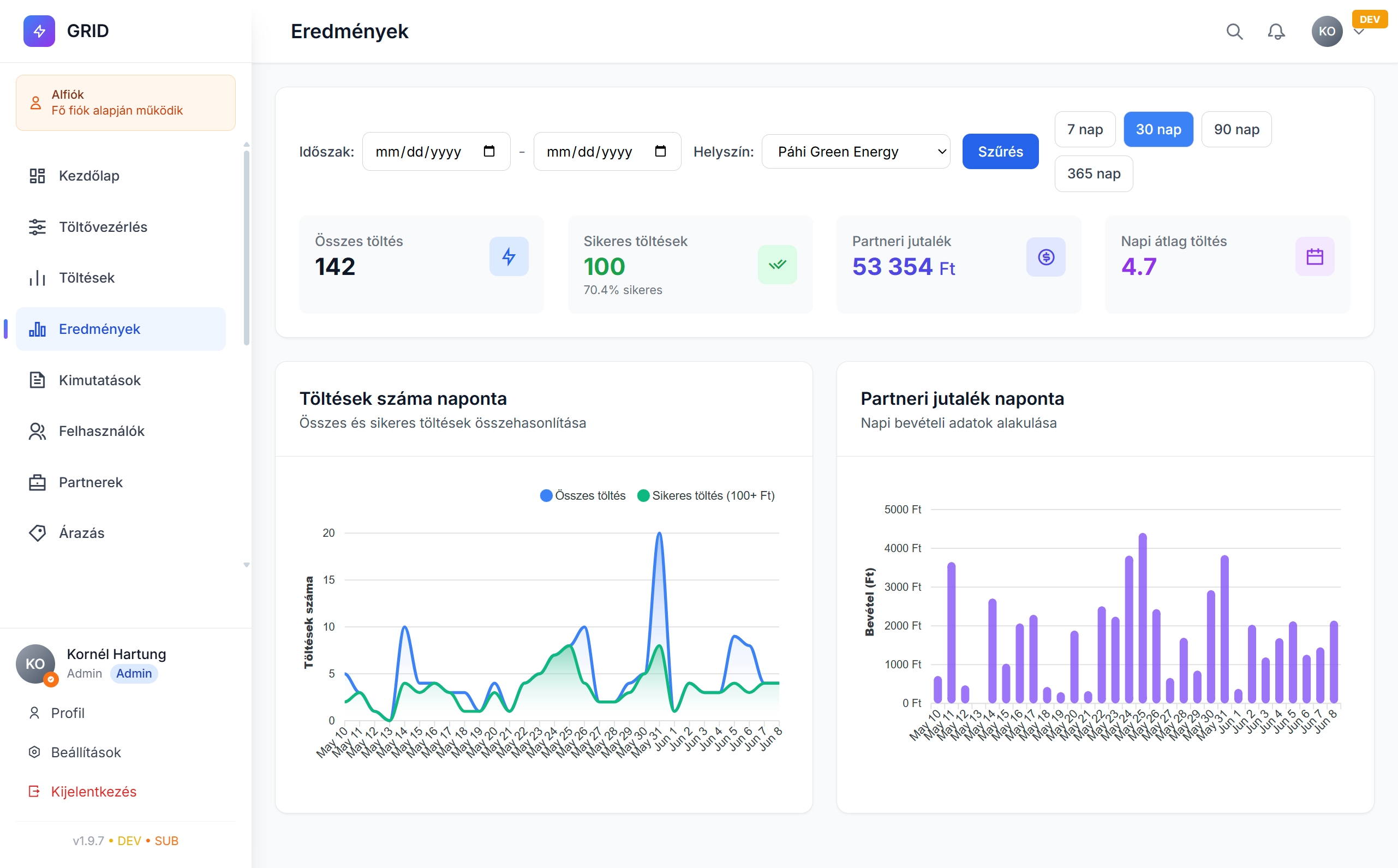Image resolution: width=1398 pixels, height=868 pixels.
Task: Open Beállítások settings link
Action: tap(86, 752)
